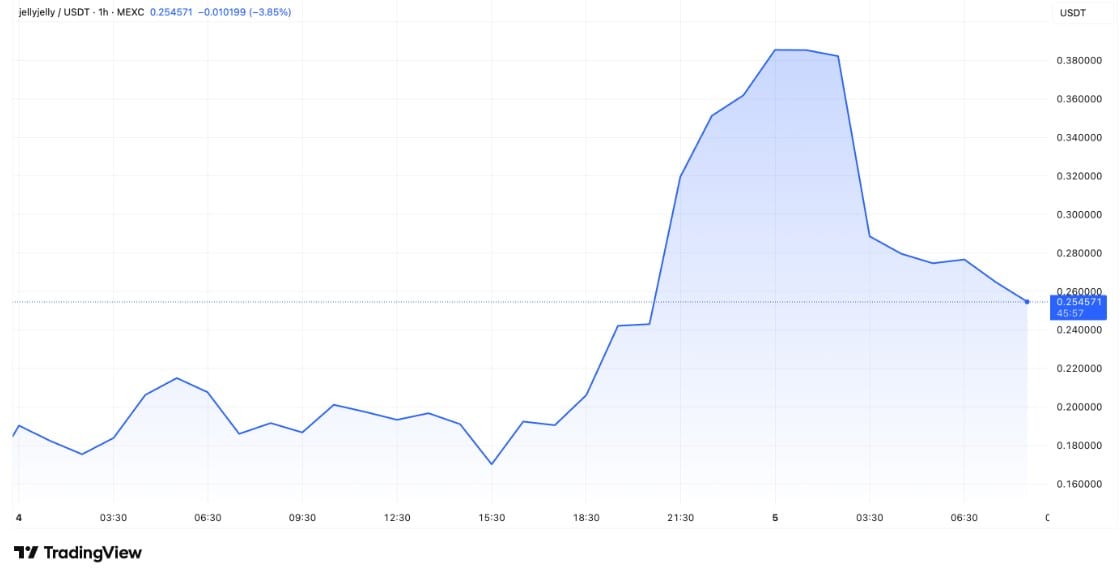Click the last data point dot on the line
1120x572 pixels.
(1027, 301)
